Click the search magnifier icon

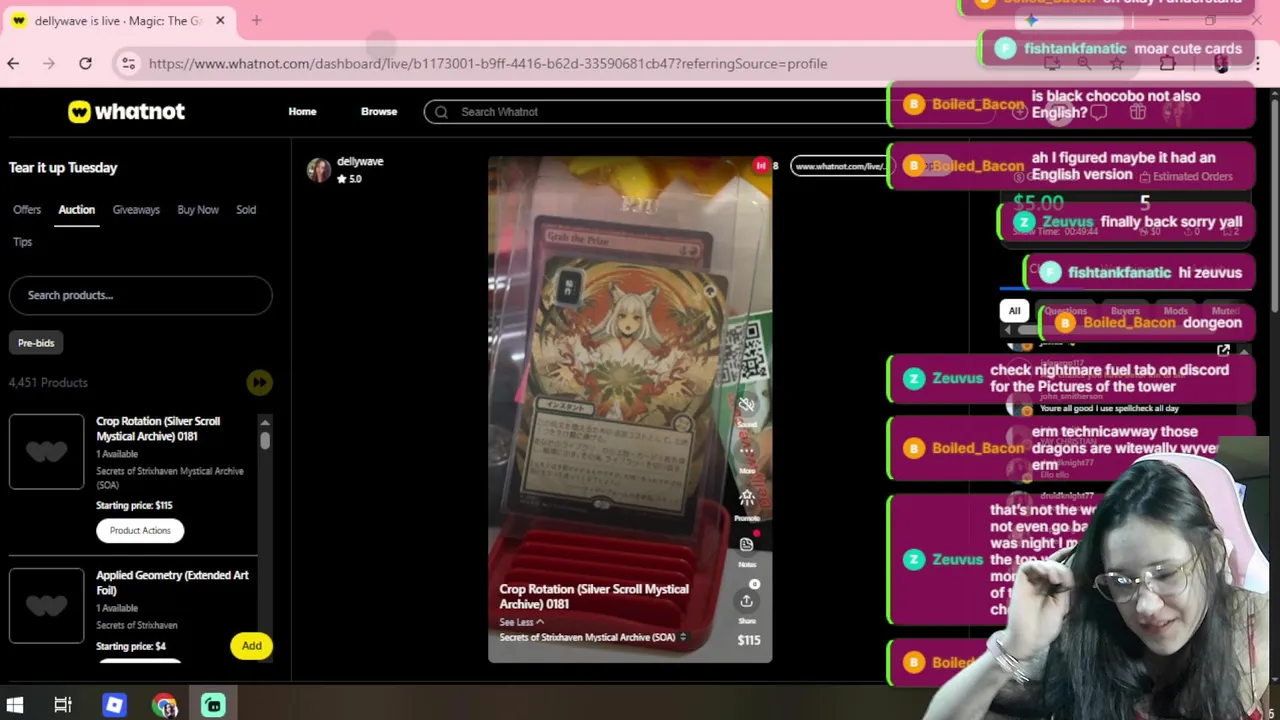(x=441, y=112)
